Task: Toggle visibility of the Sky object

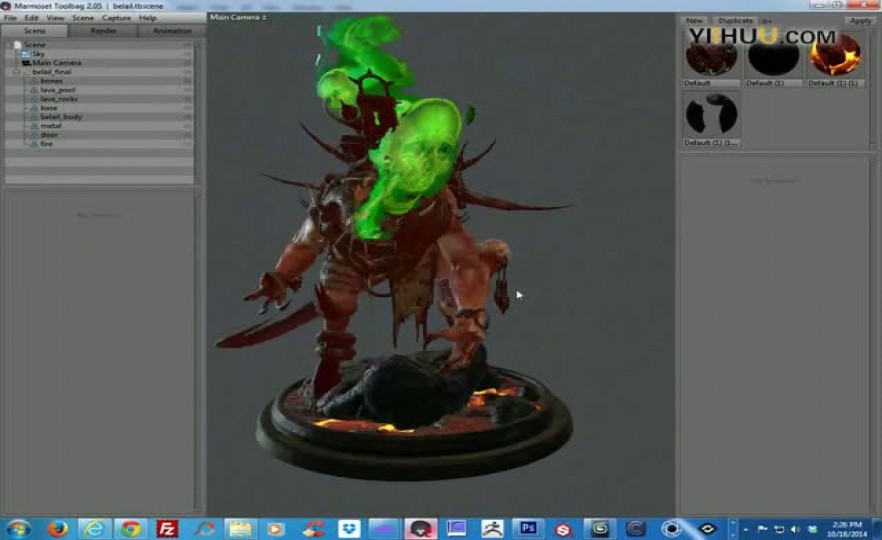Action: tap(187, 54)
